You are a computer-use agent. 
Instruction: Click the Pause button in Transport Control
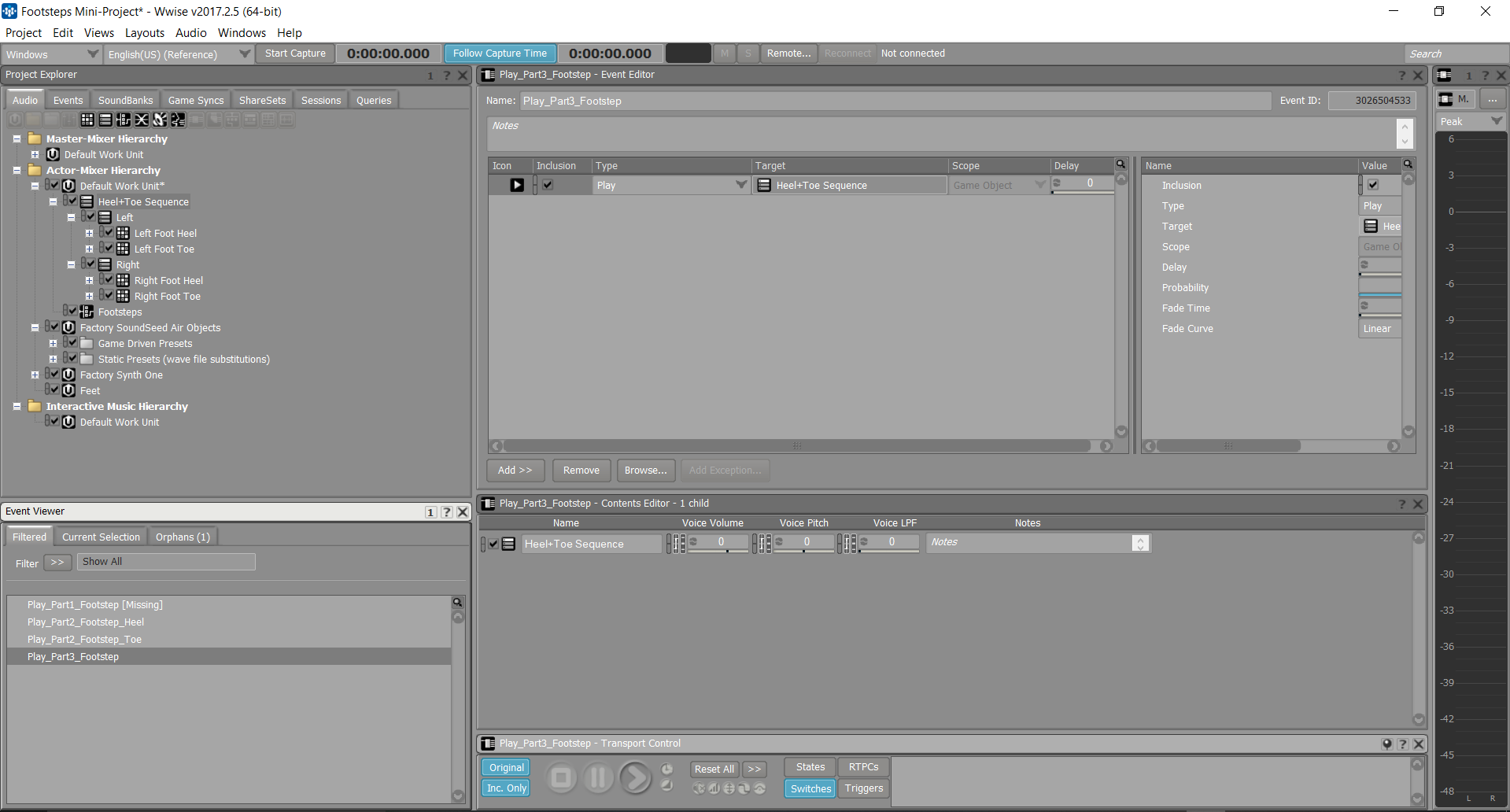(x=599, y=778)
